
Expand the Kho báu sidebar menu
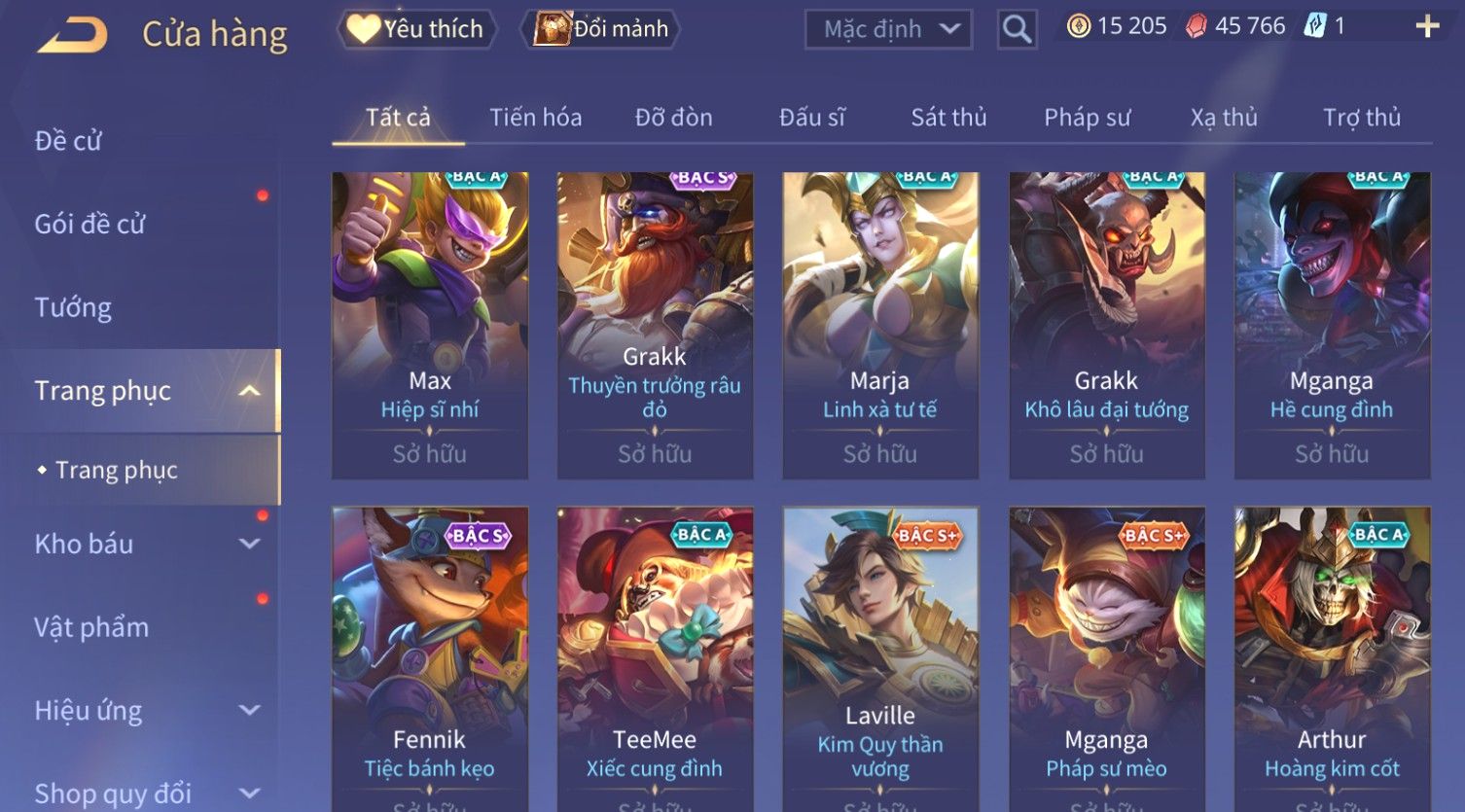point(250,544)
